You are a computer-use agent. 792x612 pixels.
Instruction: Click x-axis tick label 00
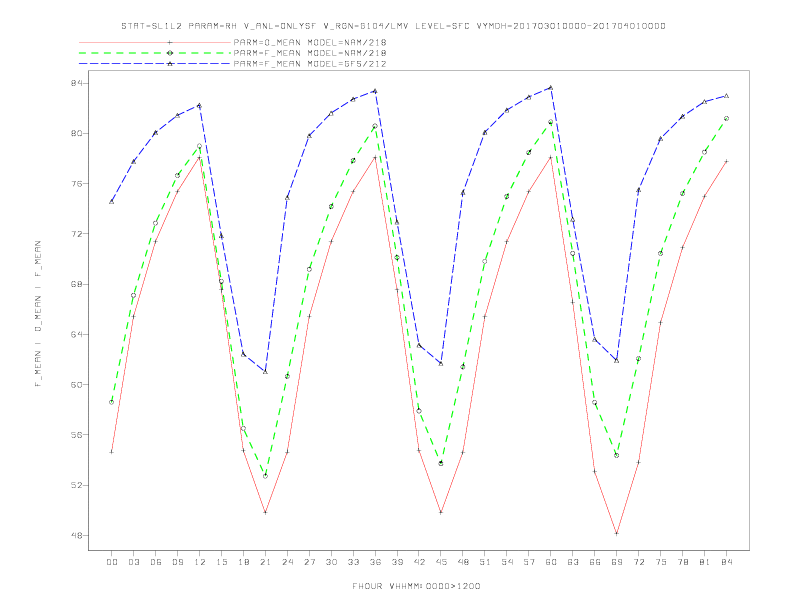click(x=112, y=562)
